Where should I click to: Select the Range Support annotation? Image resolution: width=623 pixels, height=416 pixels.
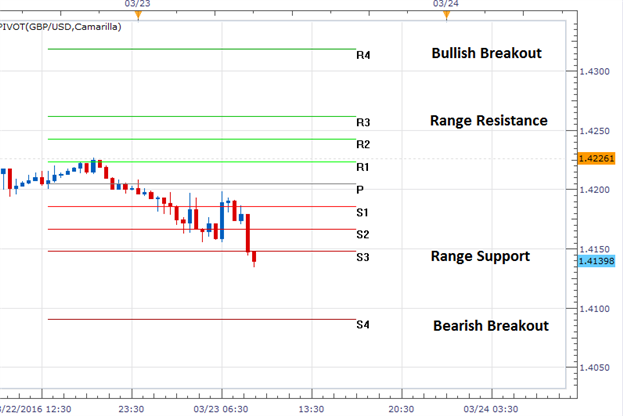tap(480, 256)
